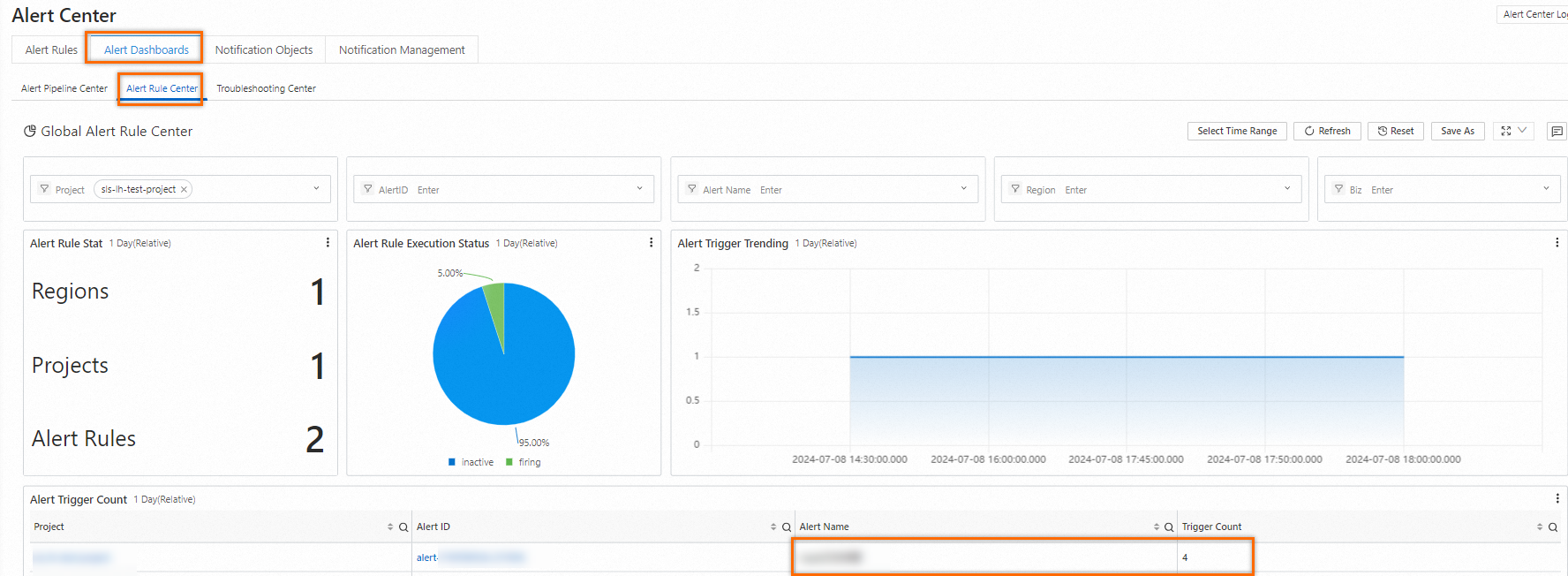Click the Save As button
This screenshot has height=576, width=1568.
coord(1458,131)
